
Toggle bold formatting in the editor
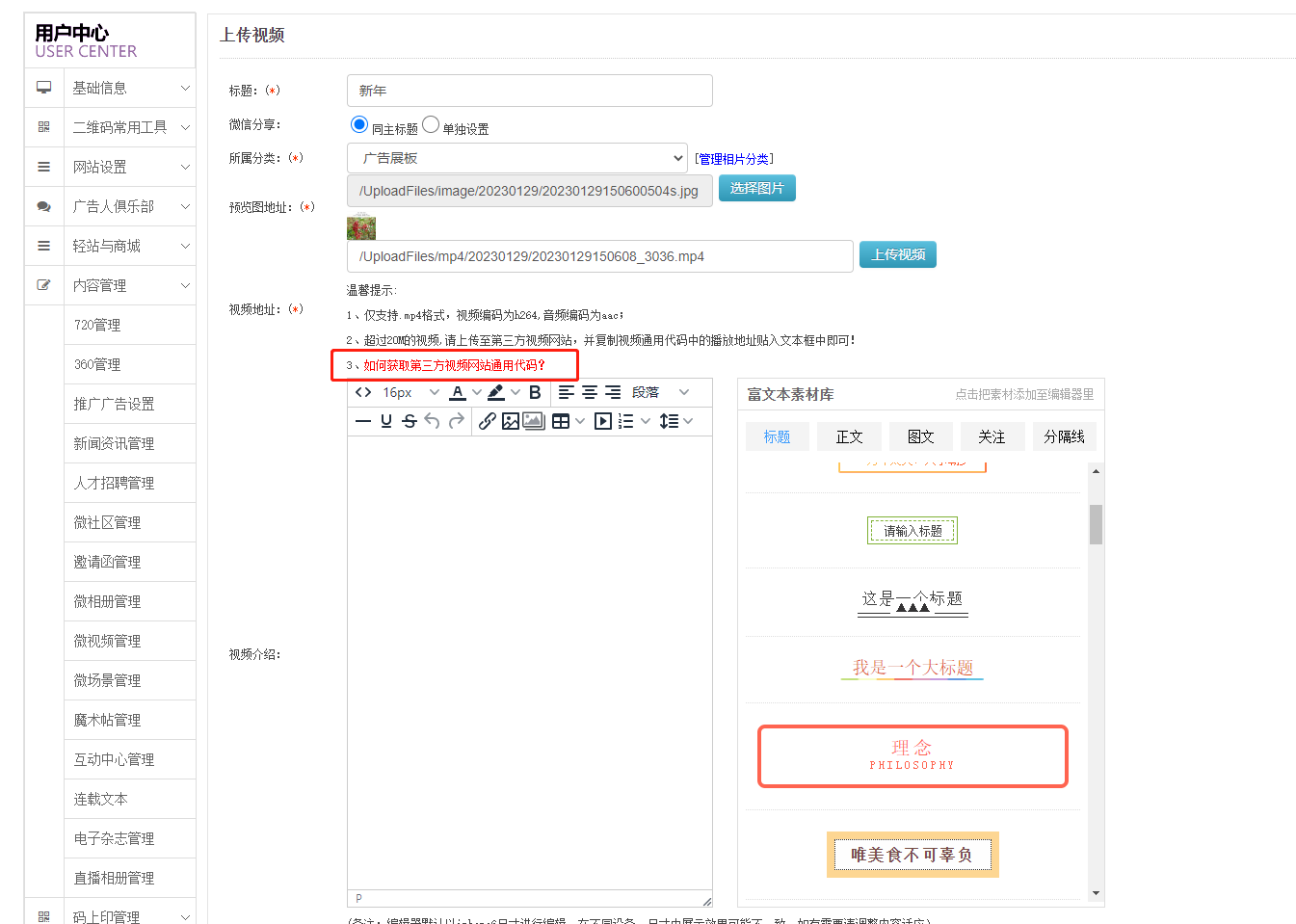(x=535, y=392)
